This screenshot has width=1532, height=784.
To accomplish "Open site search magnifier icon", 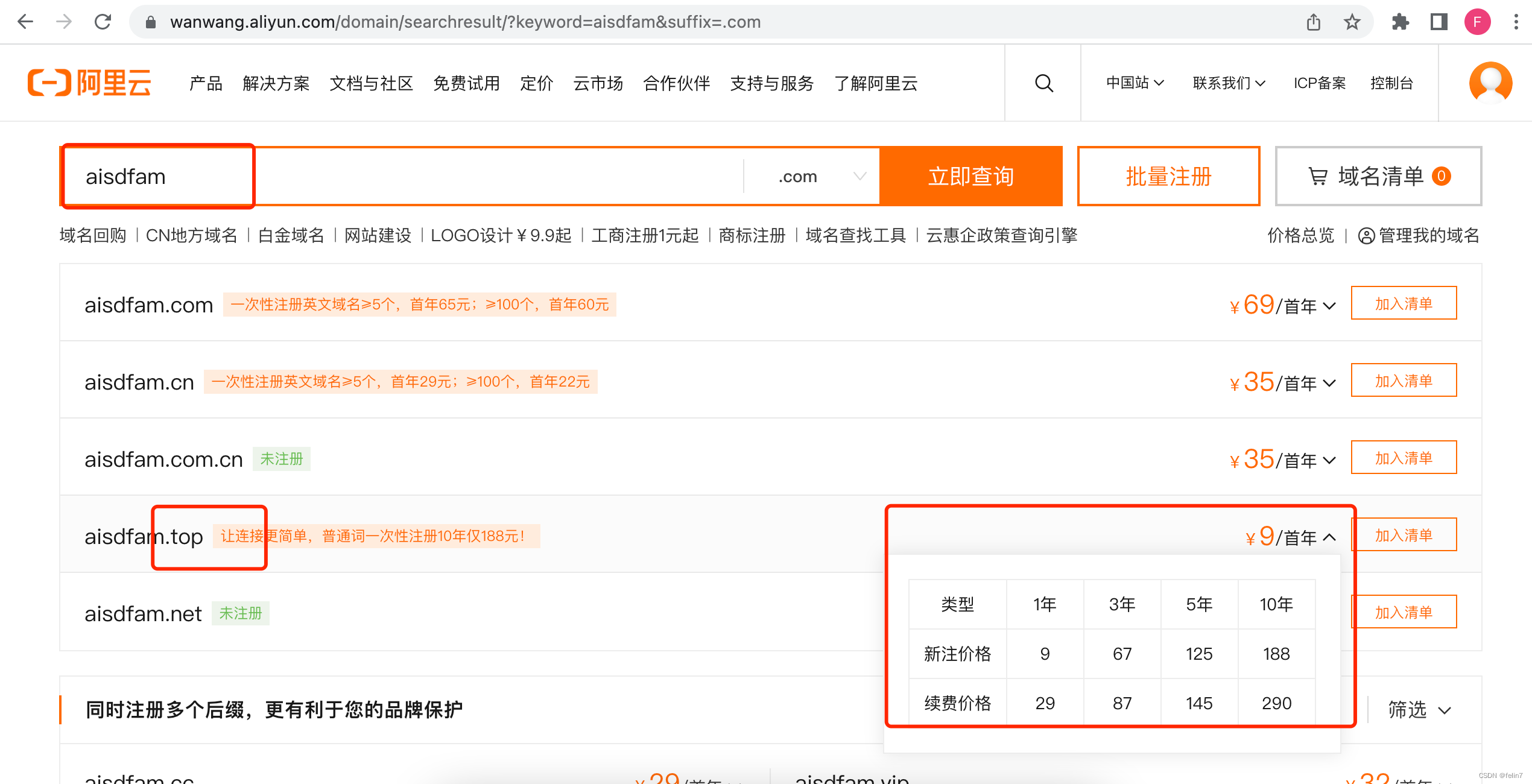I will 1044,83.
